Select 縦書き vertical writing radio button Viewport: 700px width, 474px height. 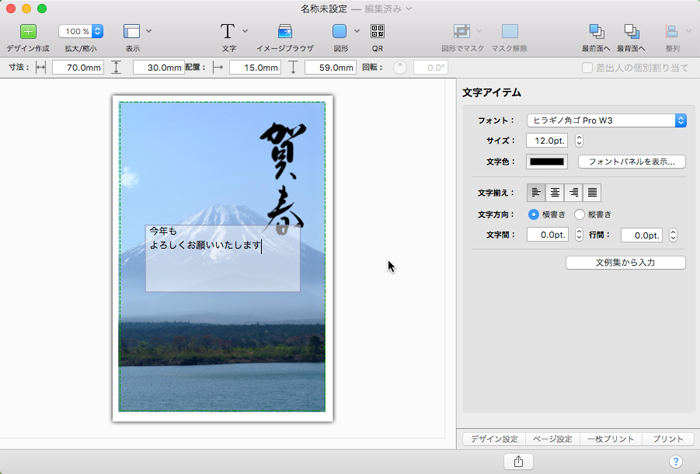point(580,214)
